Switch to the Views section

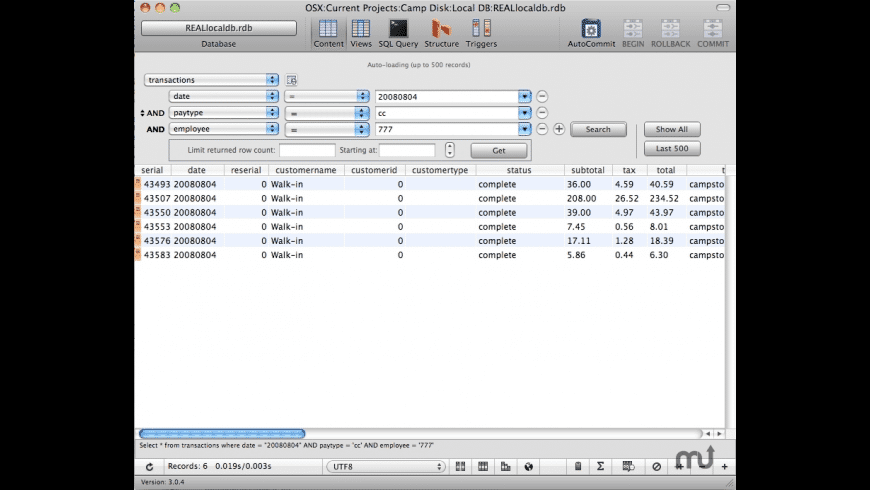click(x=361, y=31)
